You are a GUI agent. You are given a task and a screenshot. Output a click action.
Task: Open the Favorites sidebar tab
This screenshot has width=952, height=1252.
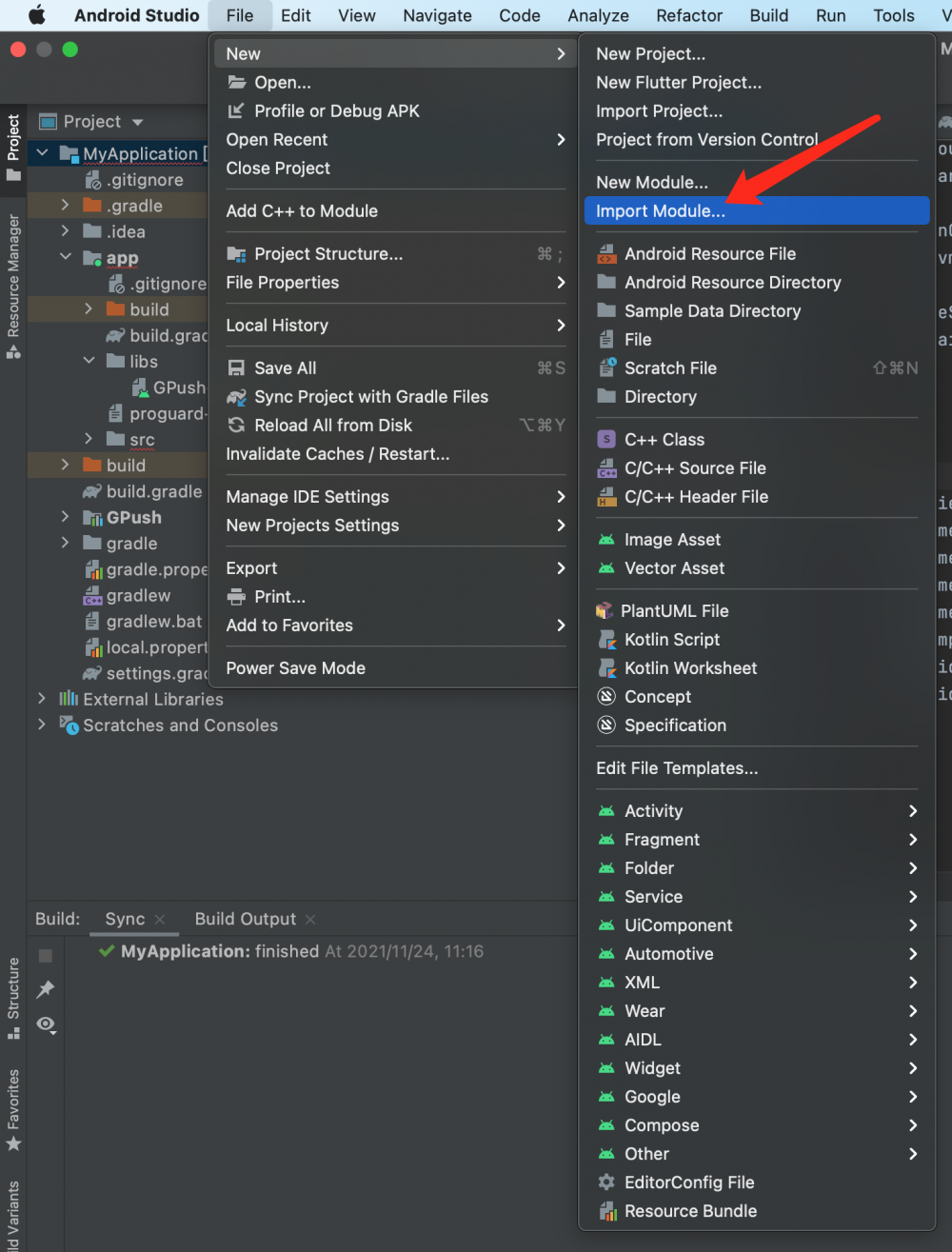pyautogui.click(x=13, y=1109)
